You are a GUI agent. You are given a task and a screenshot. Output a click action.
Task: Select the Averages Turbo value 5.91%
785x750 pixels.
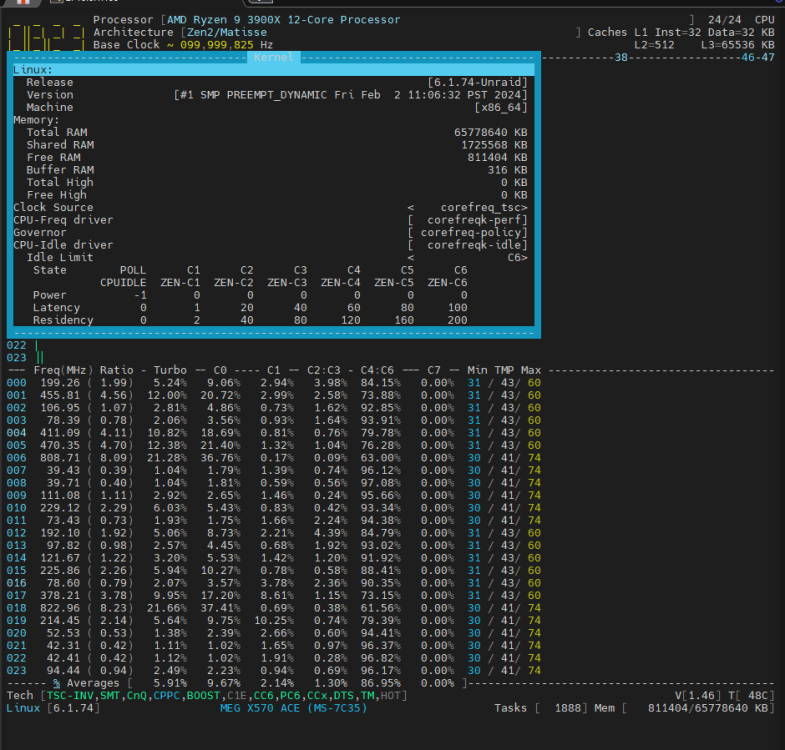[170, 683]
